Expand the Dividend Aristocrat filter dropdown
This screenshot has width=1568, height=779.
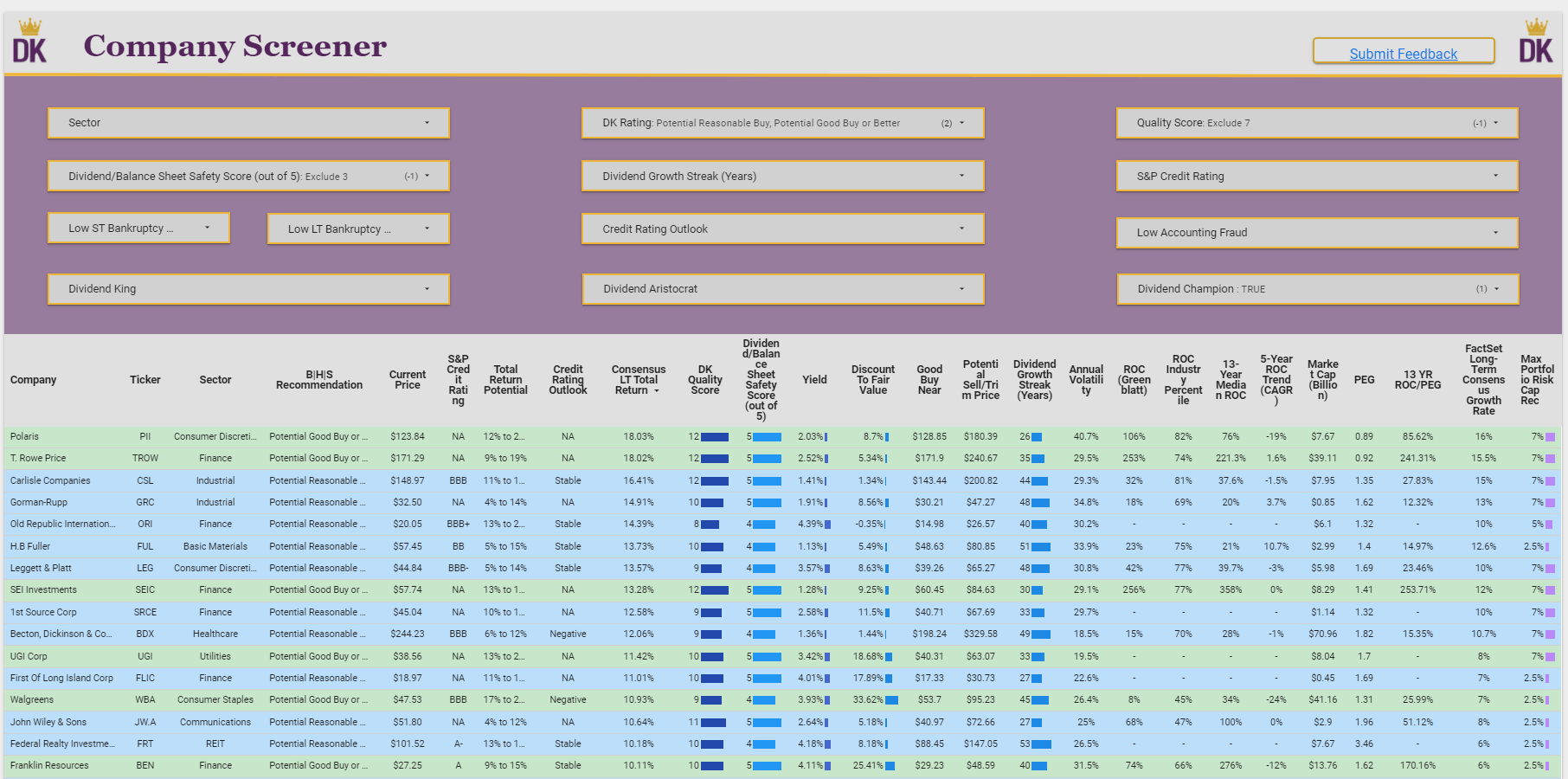click(782, 289)
